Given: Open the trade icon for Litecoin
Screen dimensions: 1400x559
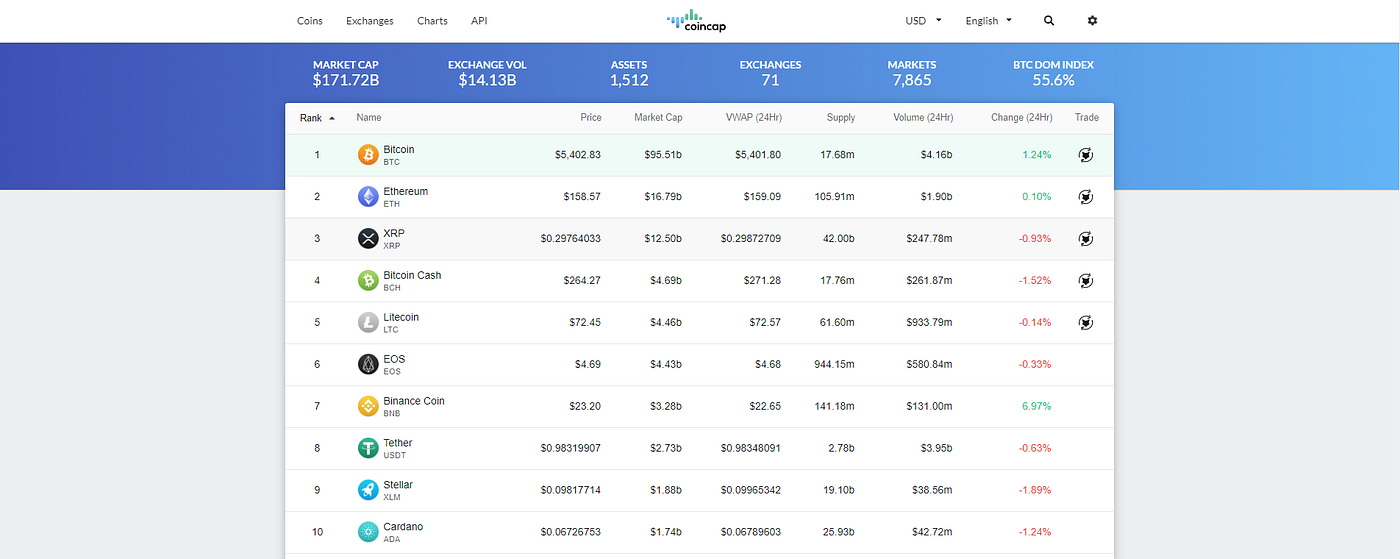Looking at the screenshot, I should (1086, 323).
